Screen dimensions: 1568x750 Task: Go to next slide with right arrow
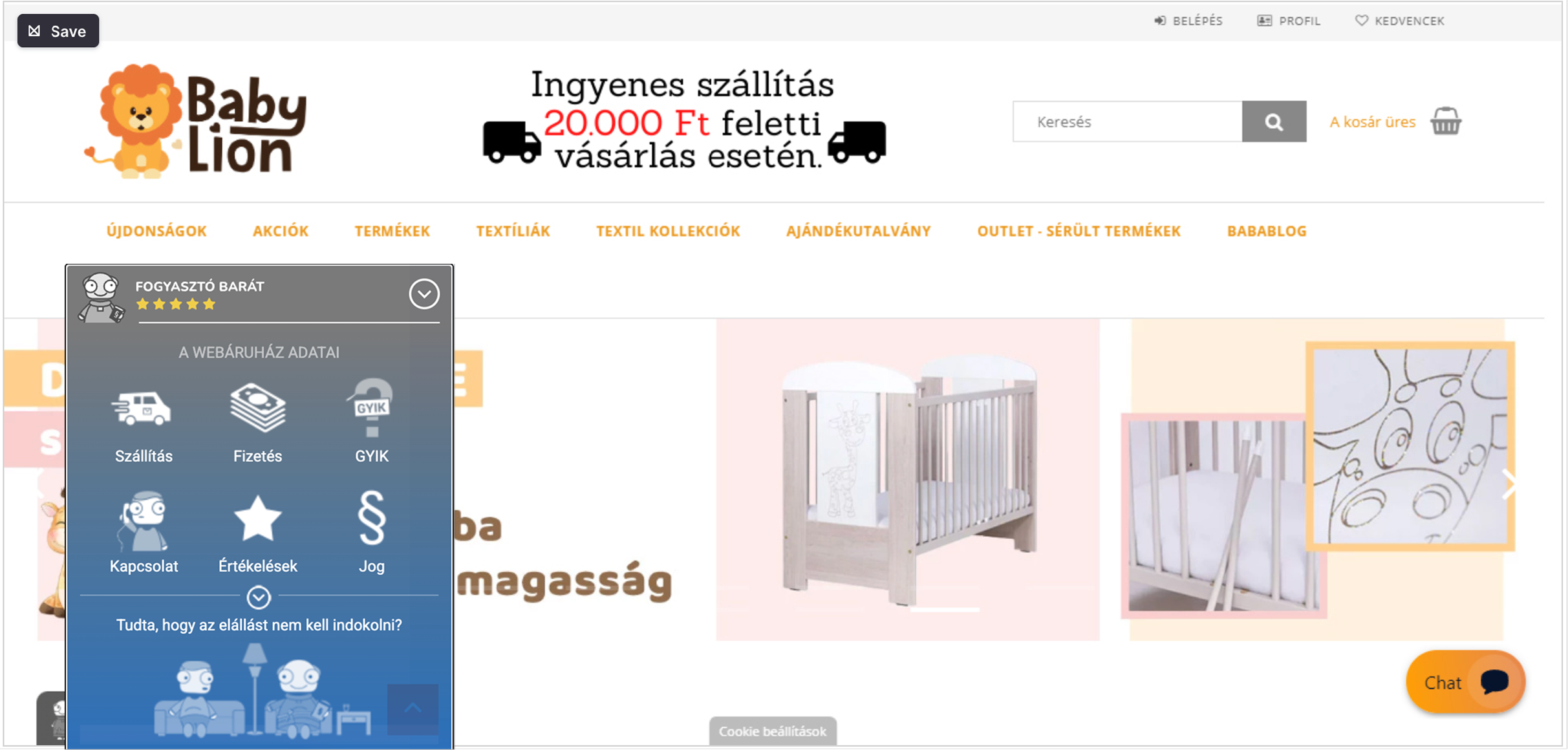coord(1510,484)
